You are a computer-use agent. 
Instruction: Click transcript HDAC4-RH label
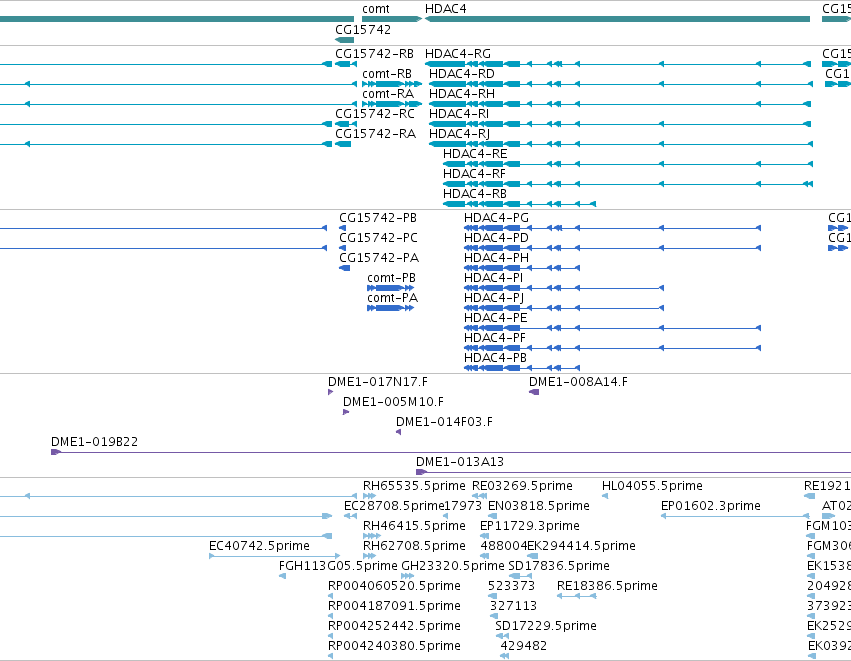tap(462, 94)
